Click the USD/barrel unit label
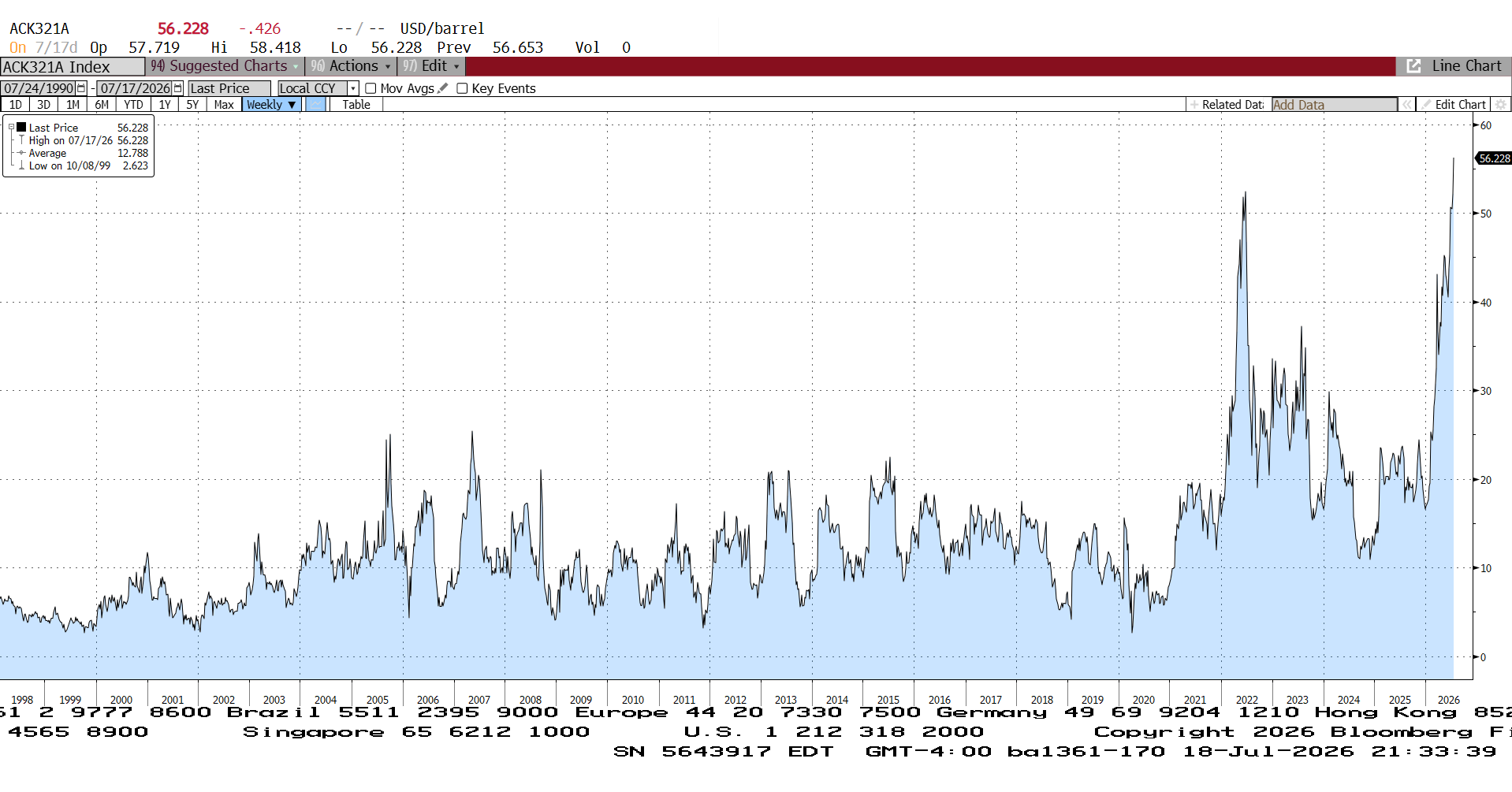This screenshot has width=1512, height=792. tap(442, 28)
